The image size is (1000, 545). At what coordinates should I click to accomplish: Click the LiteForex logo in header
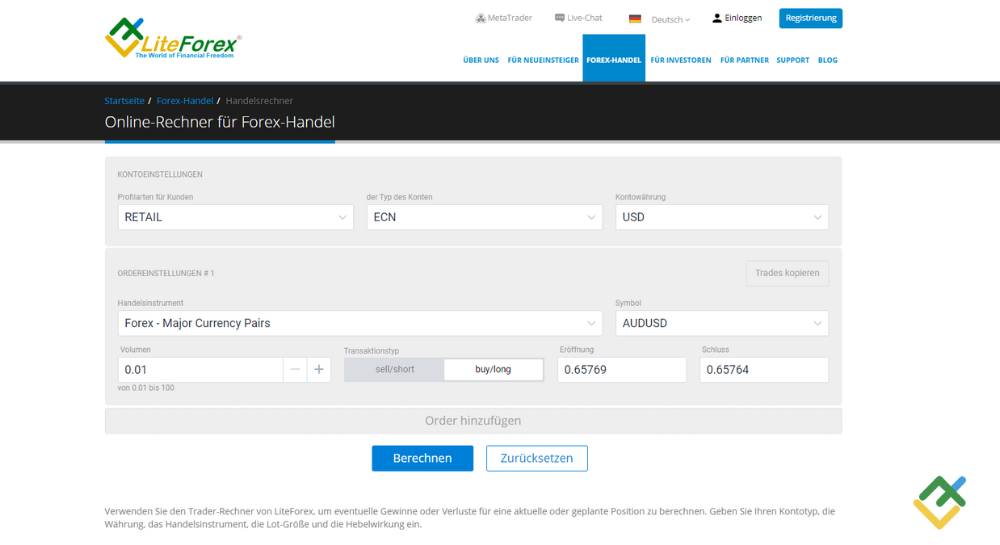(172, 37)
